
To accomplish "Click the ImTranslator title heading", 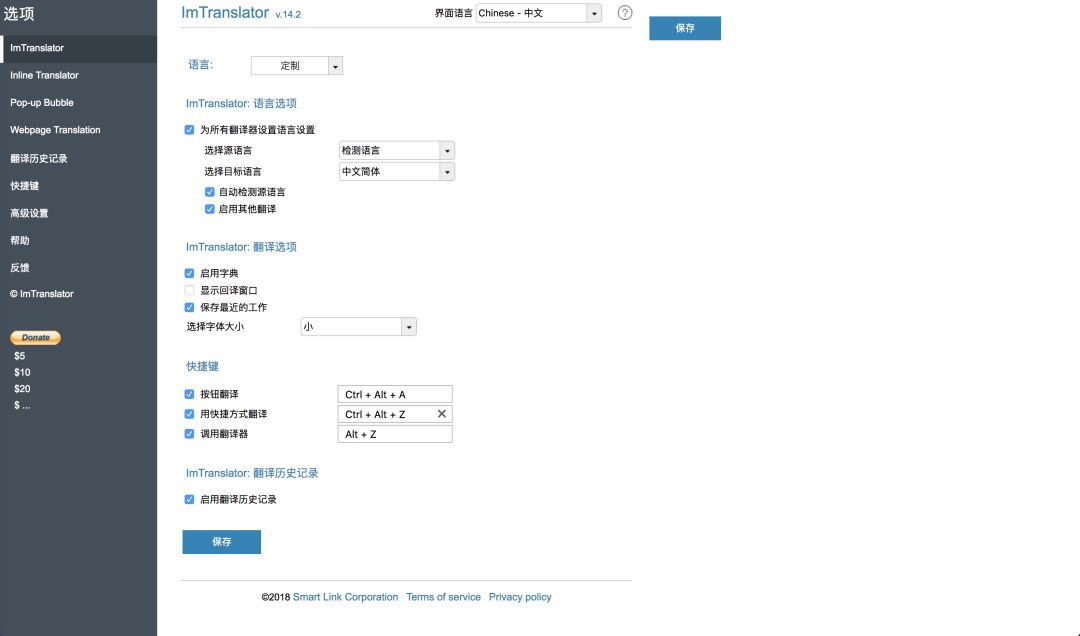I will (225, 12).
